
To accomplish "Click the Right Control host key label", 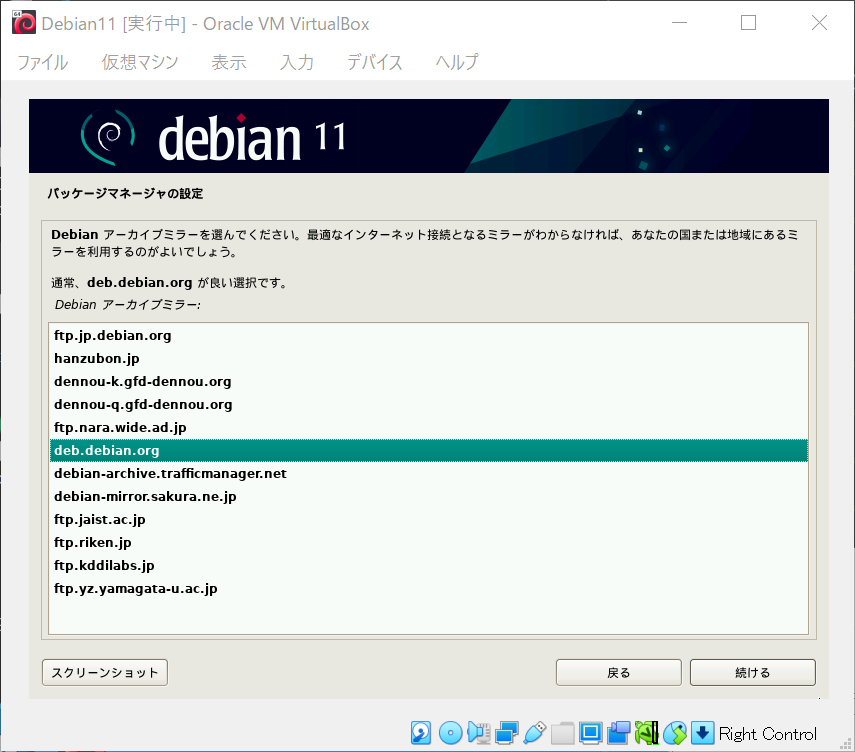I will pos(768,734).
